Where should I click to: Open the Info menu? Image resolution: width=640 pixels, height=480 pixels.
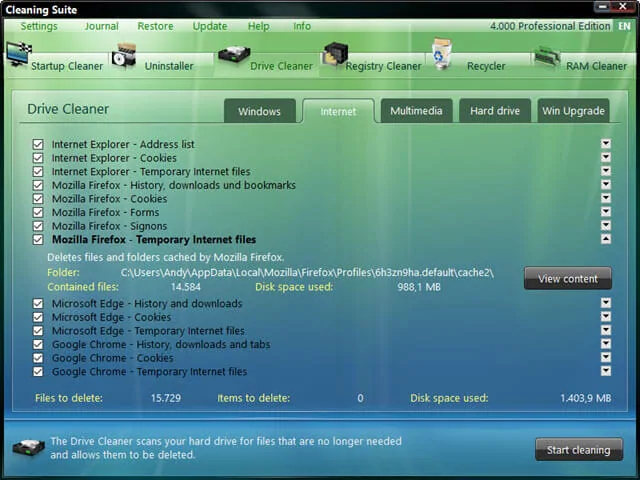pyautogui.click(x=302, y=27)
